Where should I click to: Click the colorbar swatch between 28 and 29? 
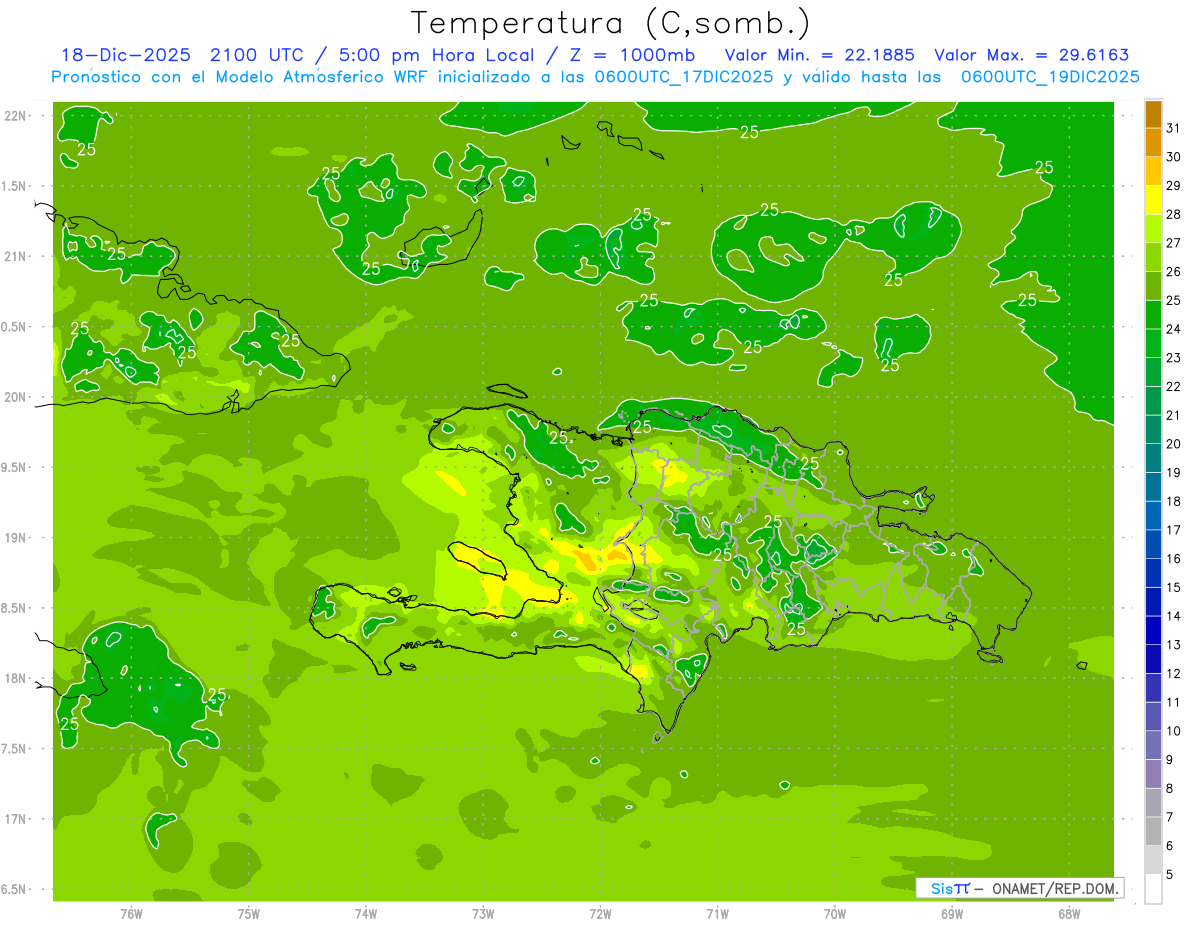[1153, 200]
